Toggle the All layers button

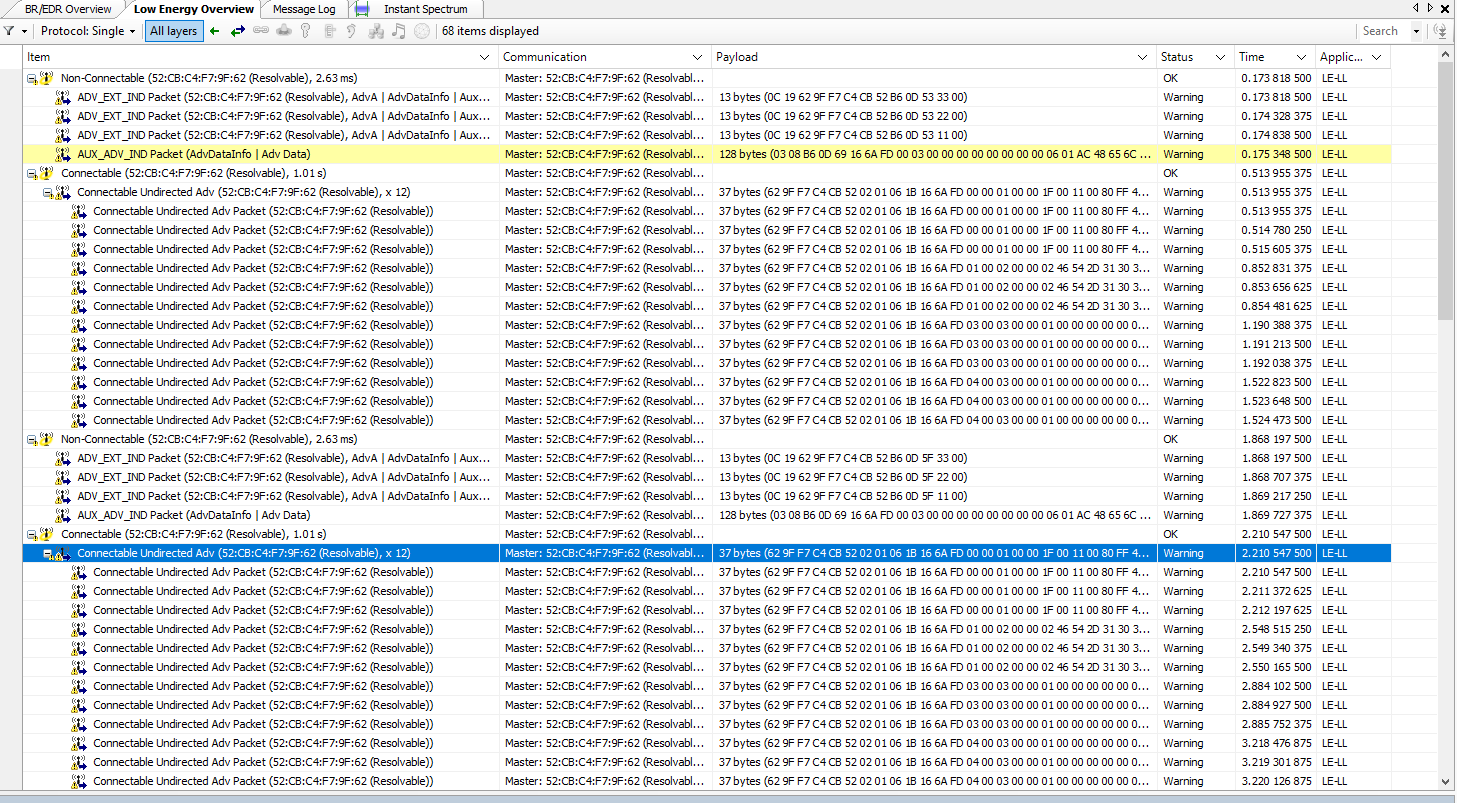tap(173, 31)
